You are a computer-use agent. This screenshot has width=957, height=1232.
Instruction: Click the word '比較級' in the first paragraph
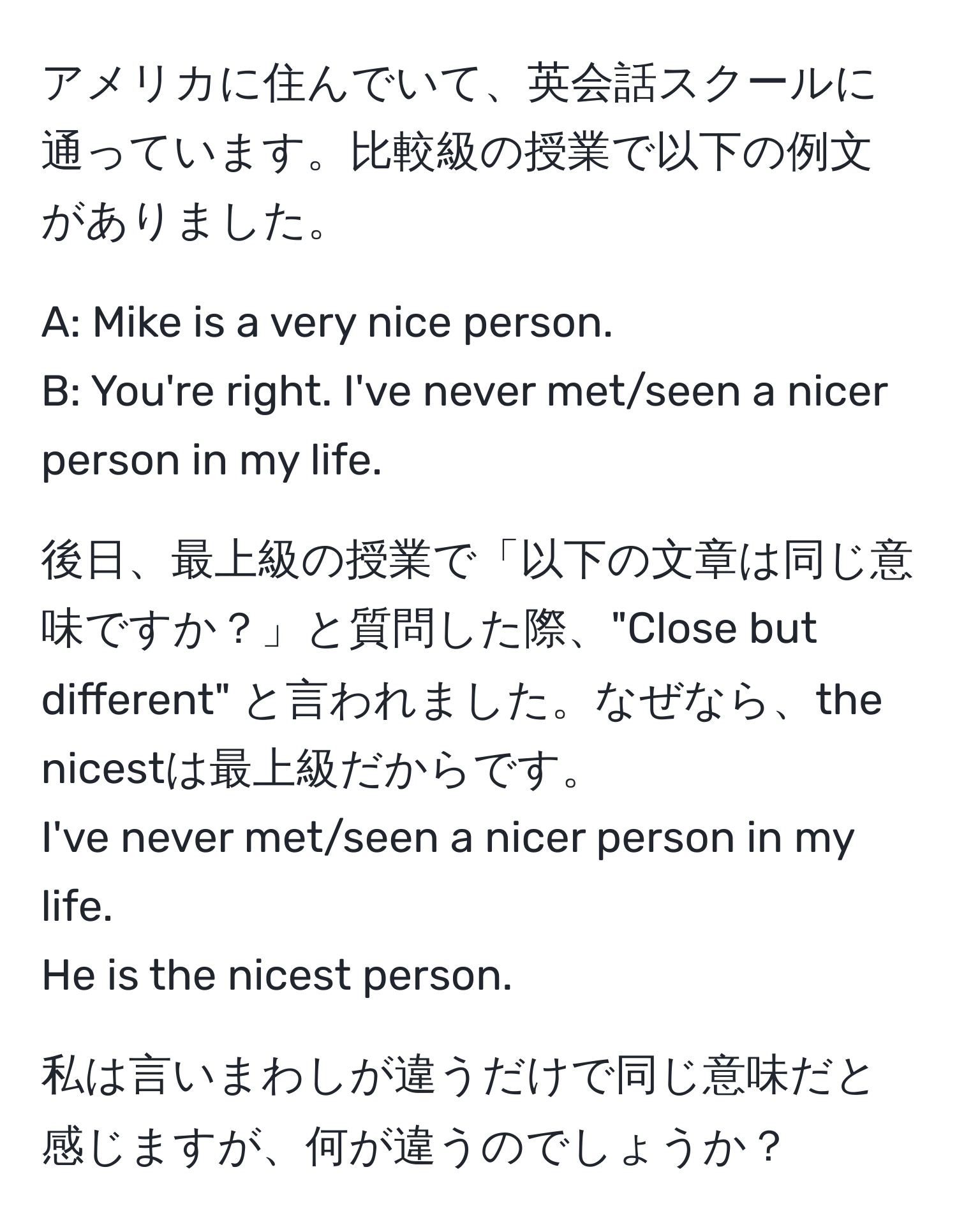(x=415, y=154)
